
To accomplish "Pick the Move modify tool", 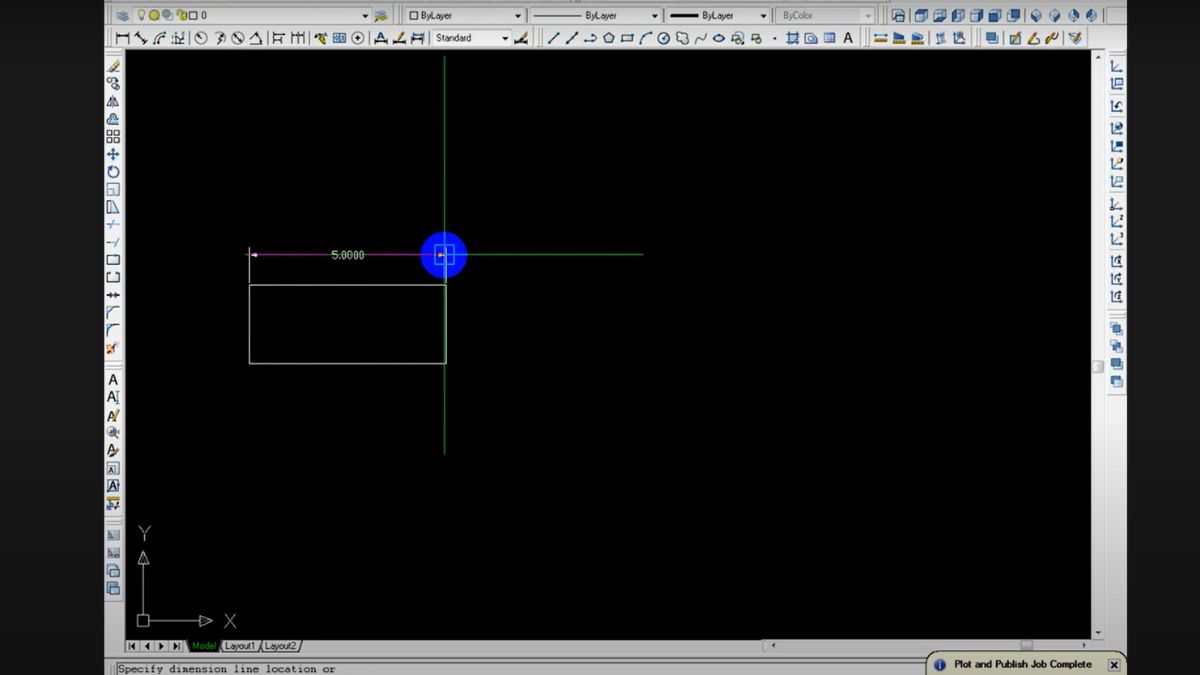I will 113,155.
